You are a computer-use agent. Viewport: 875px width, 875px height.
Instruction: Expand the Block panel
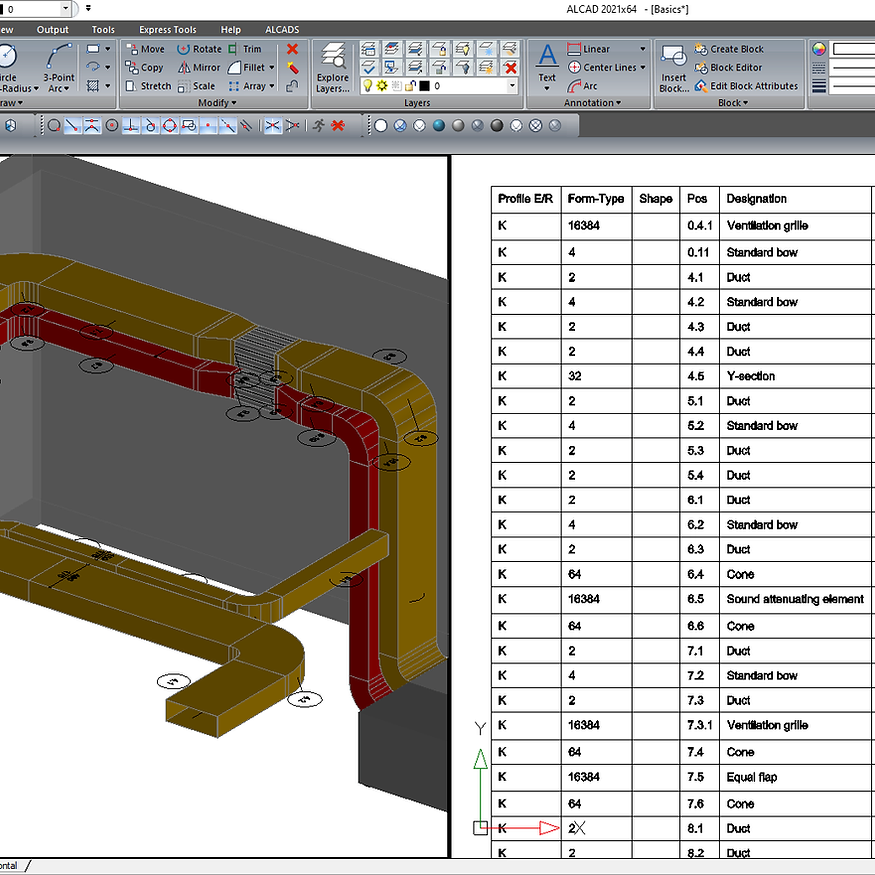733,103
